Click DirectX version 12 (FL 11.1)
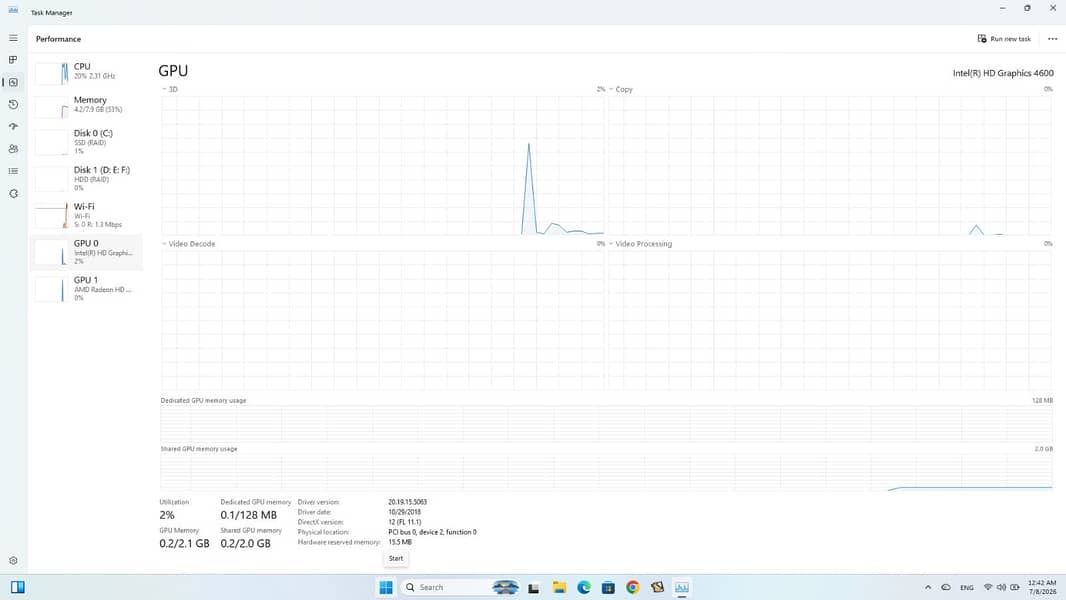Viewport: 1066px width, 600px height. click(x=405, y=522)
